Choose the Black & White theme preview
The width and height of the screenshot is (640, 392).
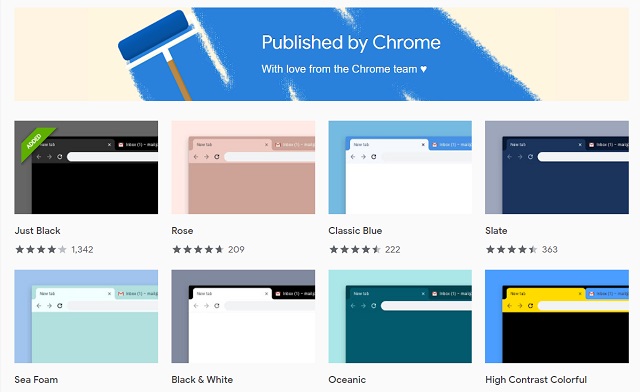(243, 316)
